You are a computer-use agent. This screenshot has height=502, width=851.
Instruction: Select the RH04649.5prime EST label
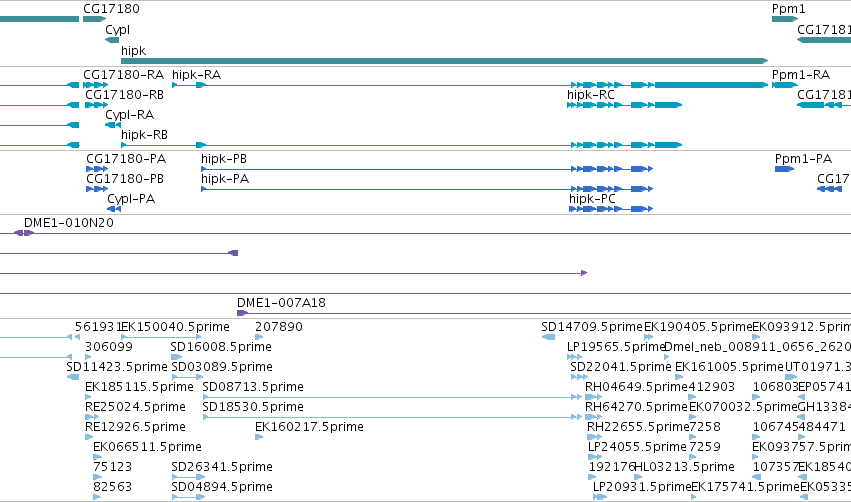tap(636, 387)
